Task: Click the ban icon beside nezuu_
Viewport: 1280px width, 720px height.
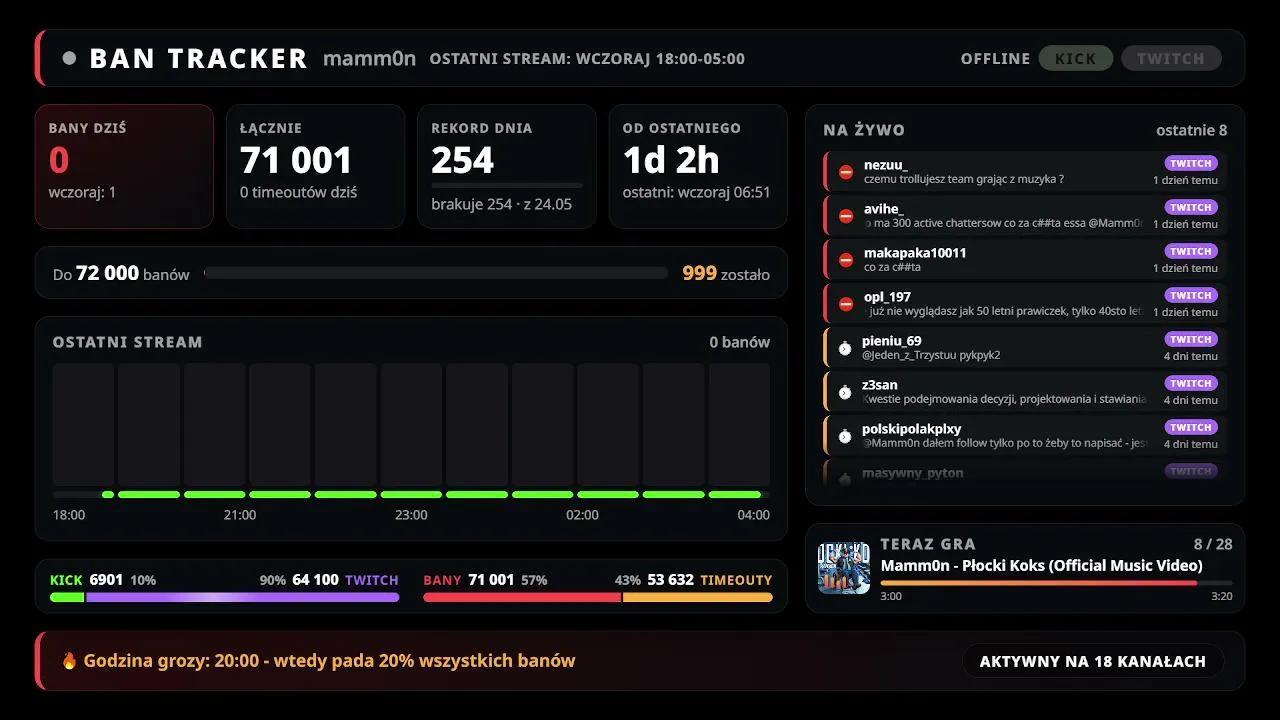Action: (x=846, y=172)
